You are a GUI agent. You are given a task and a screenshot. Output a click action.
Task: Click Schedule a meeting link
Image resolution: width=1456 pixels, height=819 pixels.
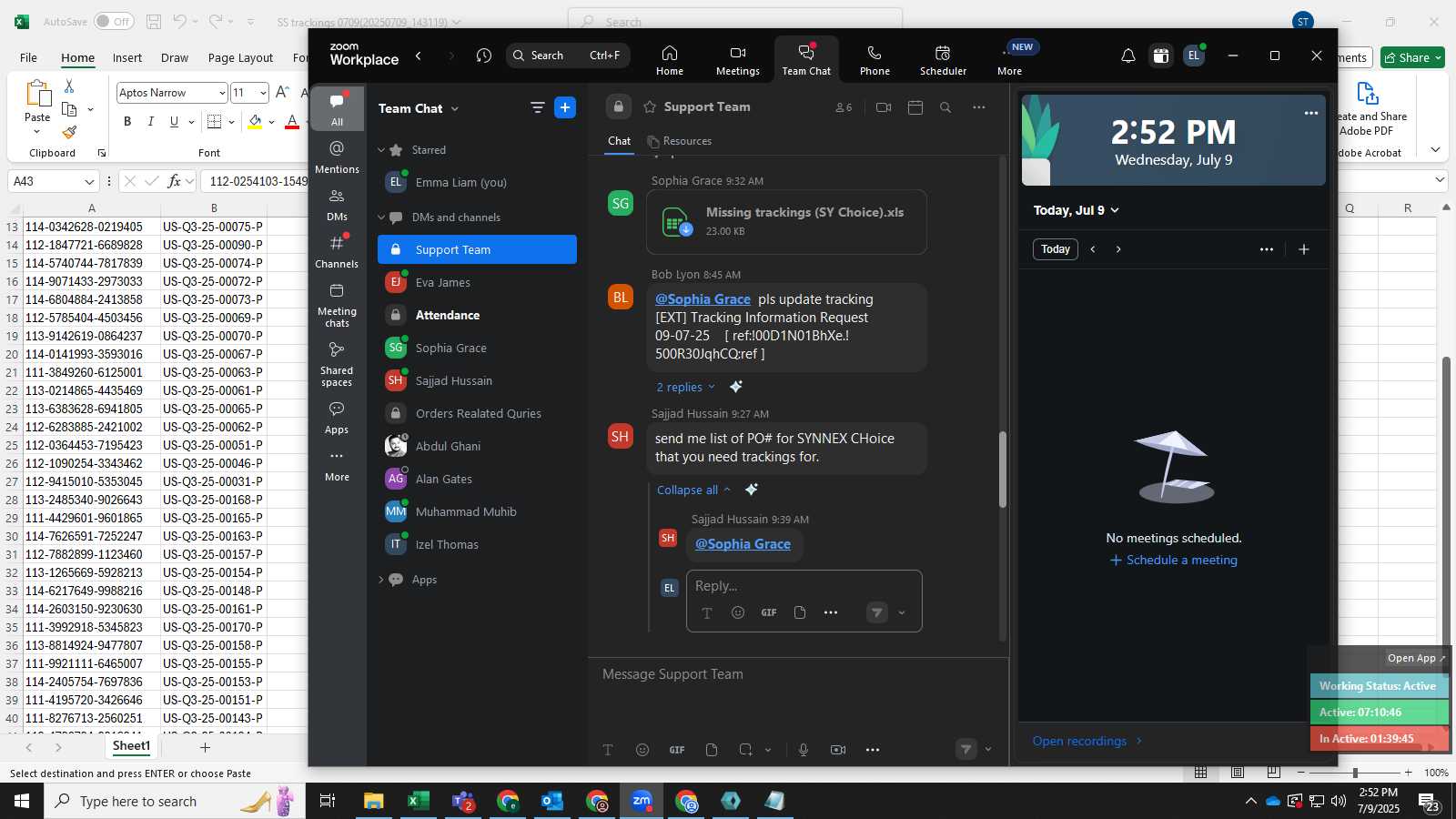[x=1174, y=560]
